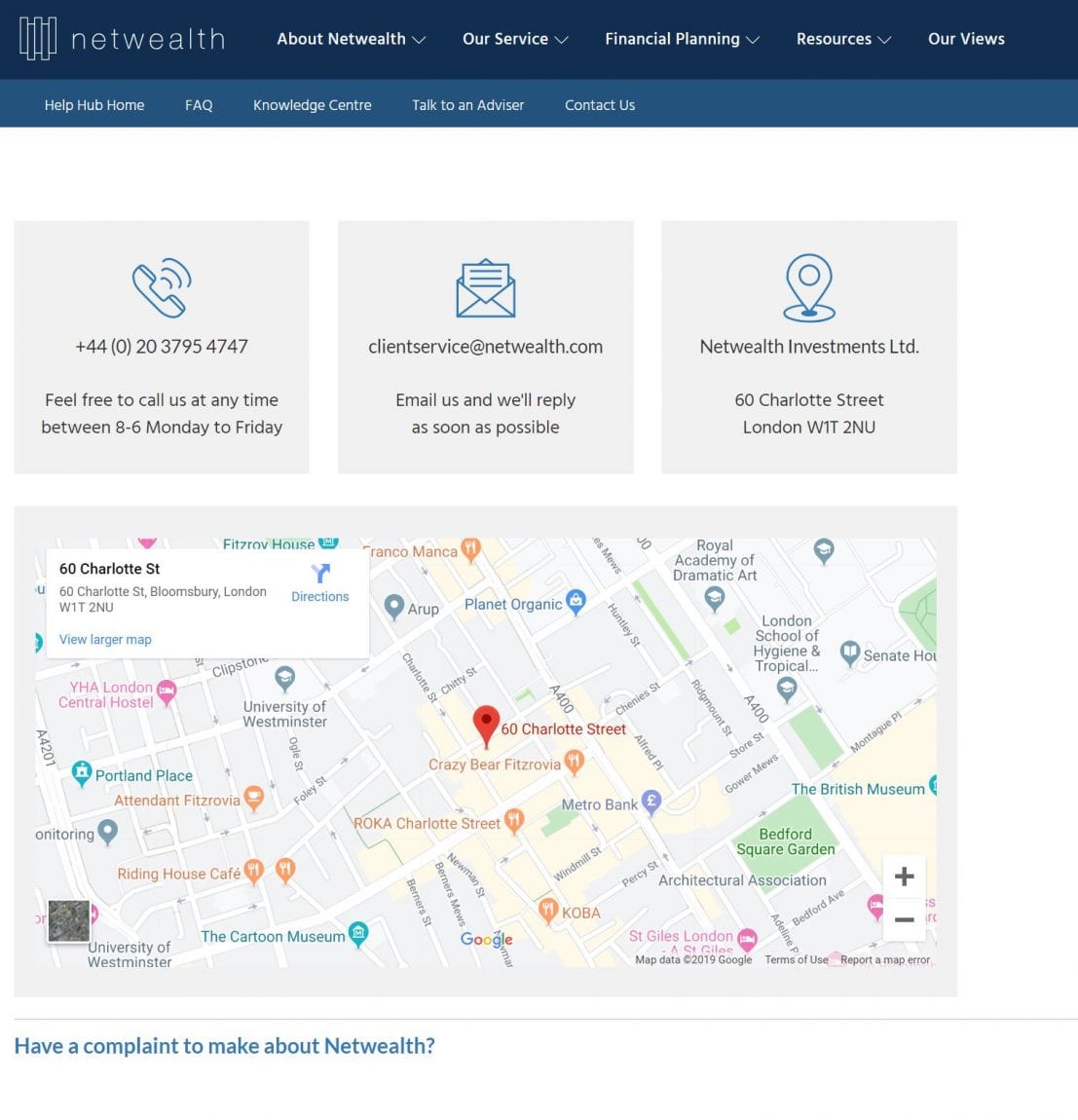The image size is (1078, 1120).
Task: Open the map Terms of Use link
Action: pos(796,959)
